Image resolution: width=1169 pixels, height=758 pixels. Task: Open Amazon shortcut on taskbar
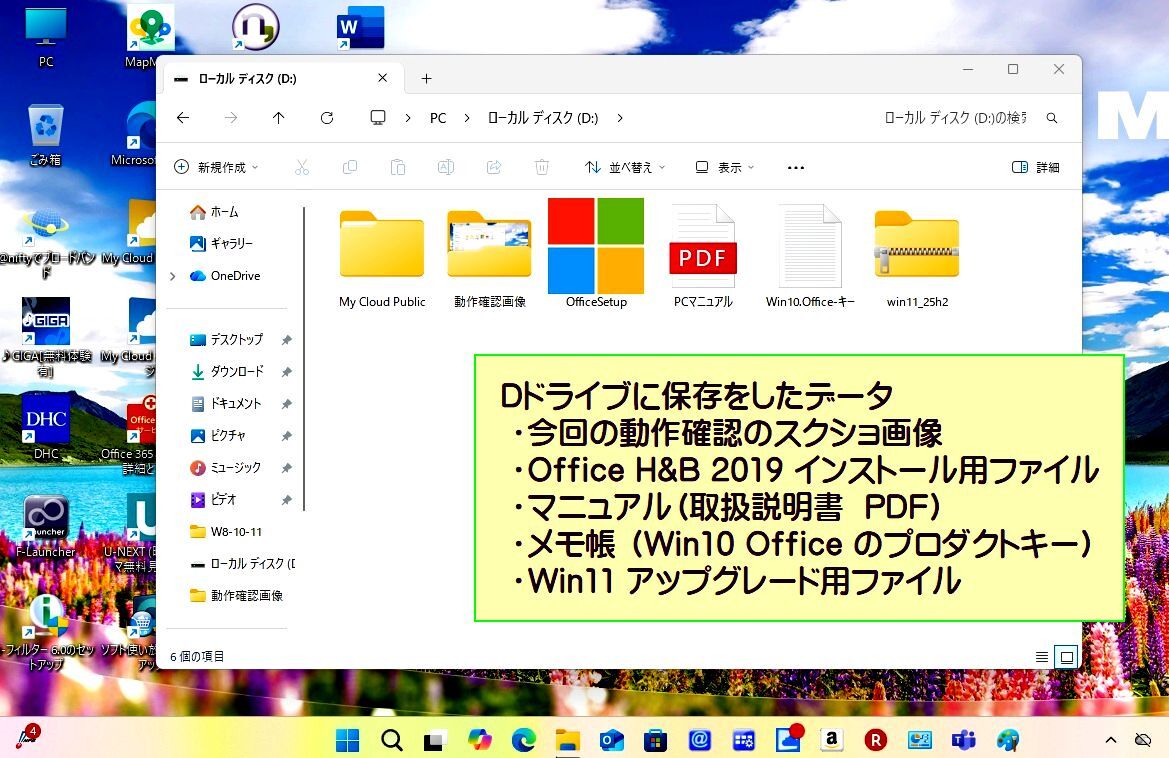pyautogui.click(x=831, y=740)
